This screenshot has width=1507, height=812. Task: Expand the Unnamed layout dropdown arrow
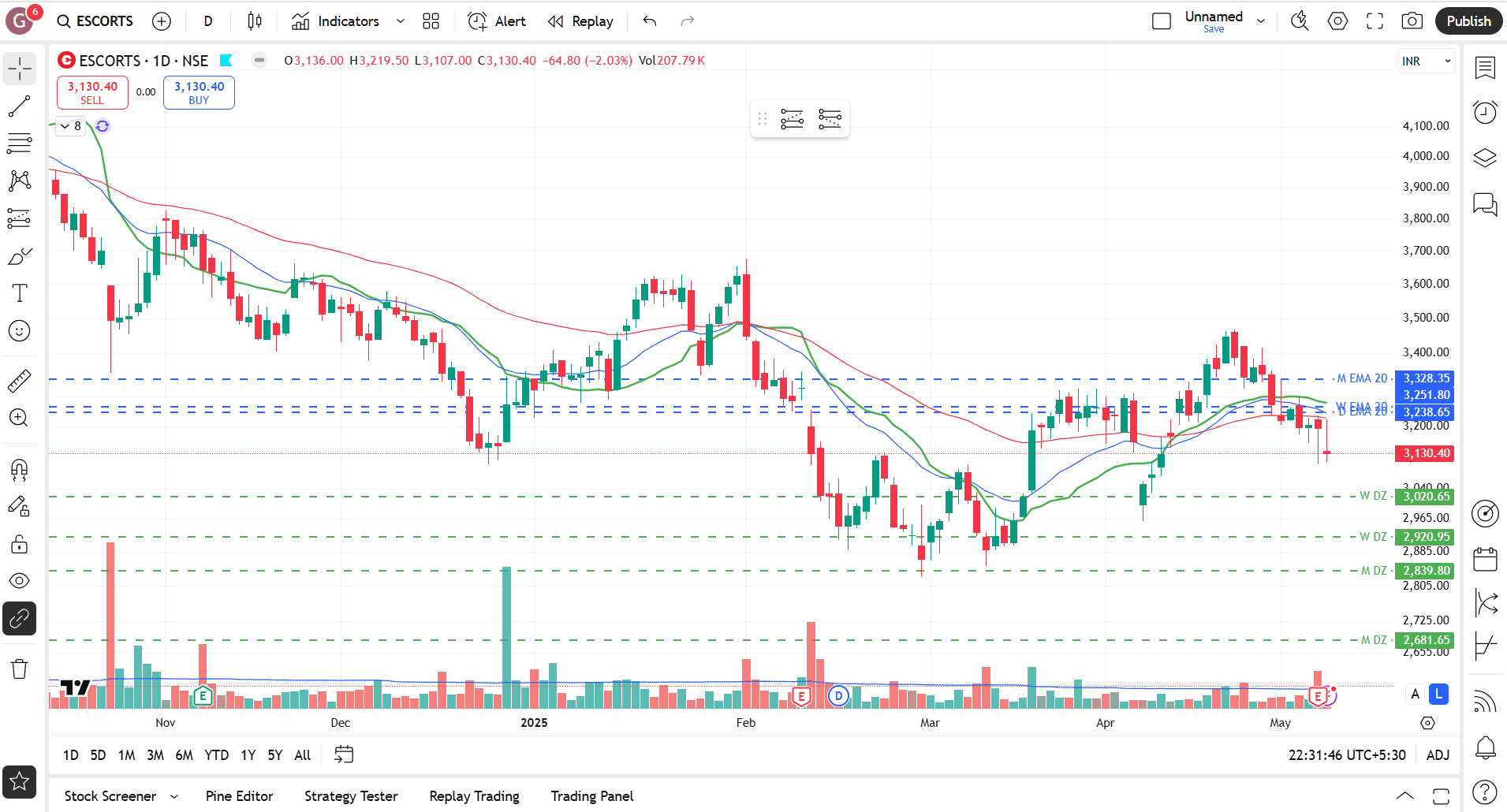tap(1261, 21)
